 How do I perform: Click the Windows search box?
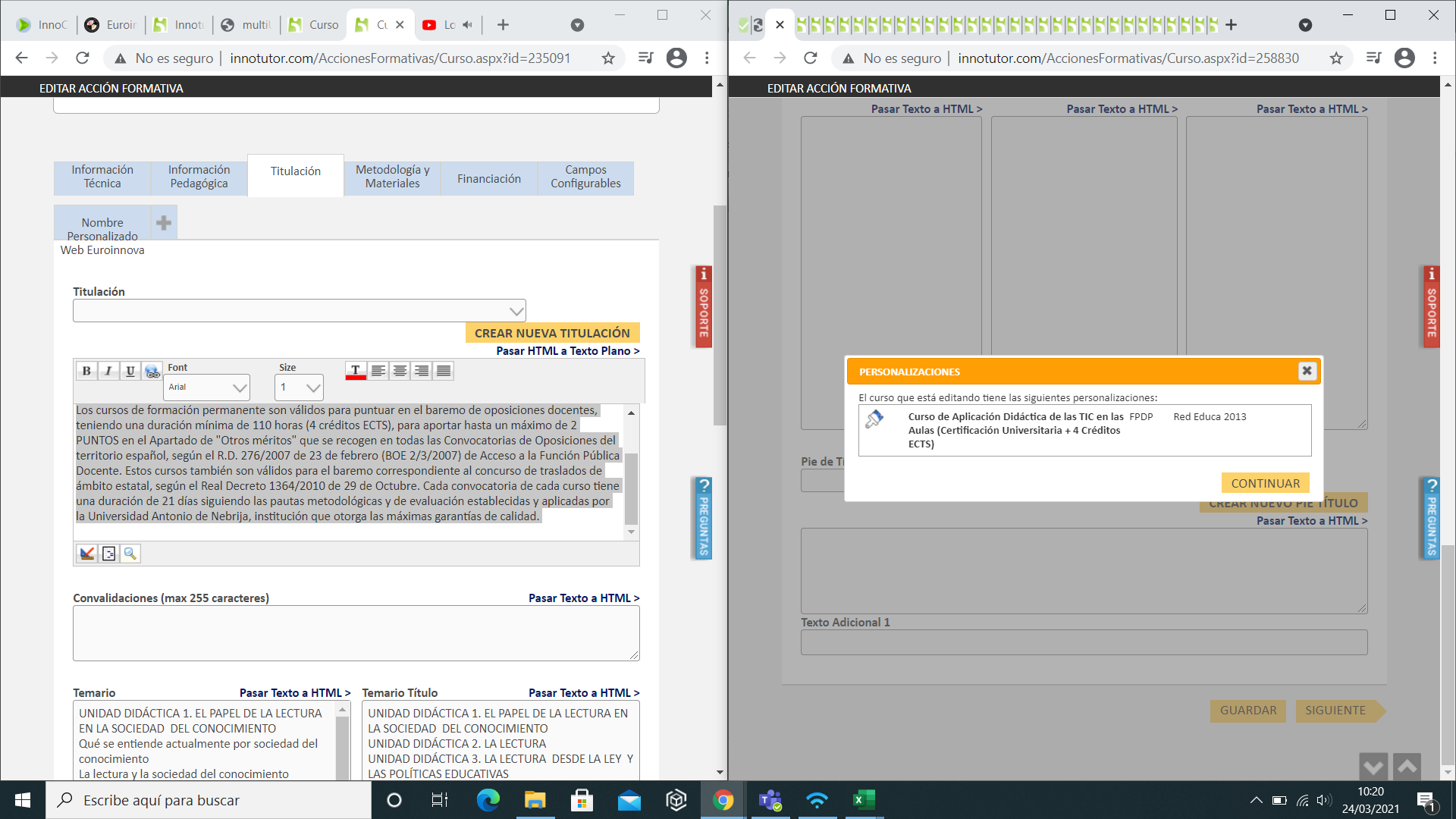click(209, 800)
